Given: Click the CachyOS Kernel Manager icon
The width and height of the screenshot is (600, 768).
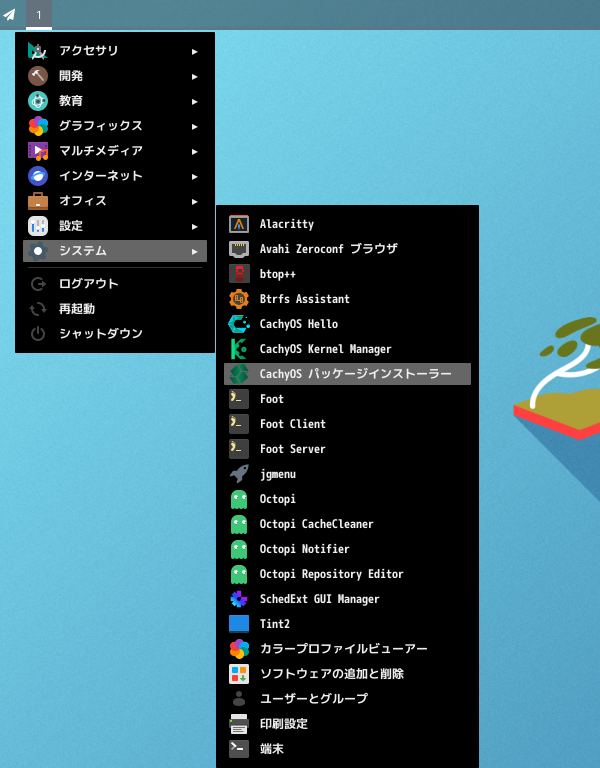Looking at the screenshot, I should (x=239, y=349).
